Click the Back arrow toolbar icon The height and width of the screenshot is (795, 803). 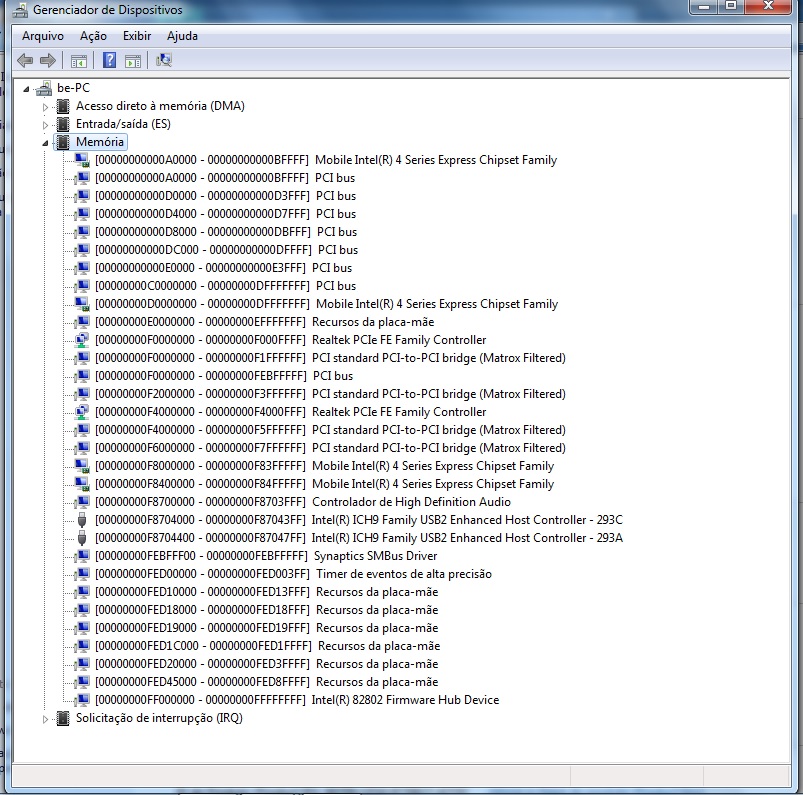coord(25,60)
